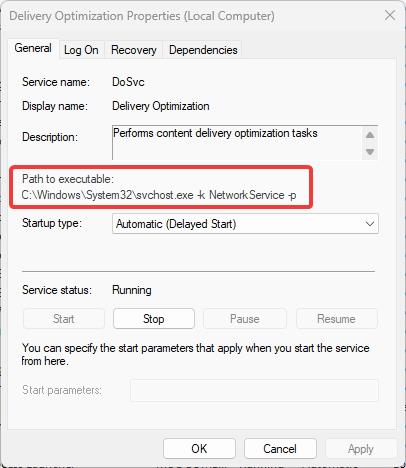Screen dimensions: 406x468
Task: Click the Apply button
Action: pos(361,449)
